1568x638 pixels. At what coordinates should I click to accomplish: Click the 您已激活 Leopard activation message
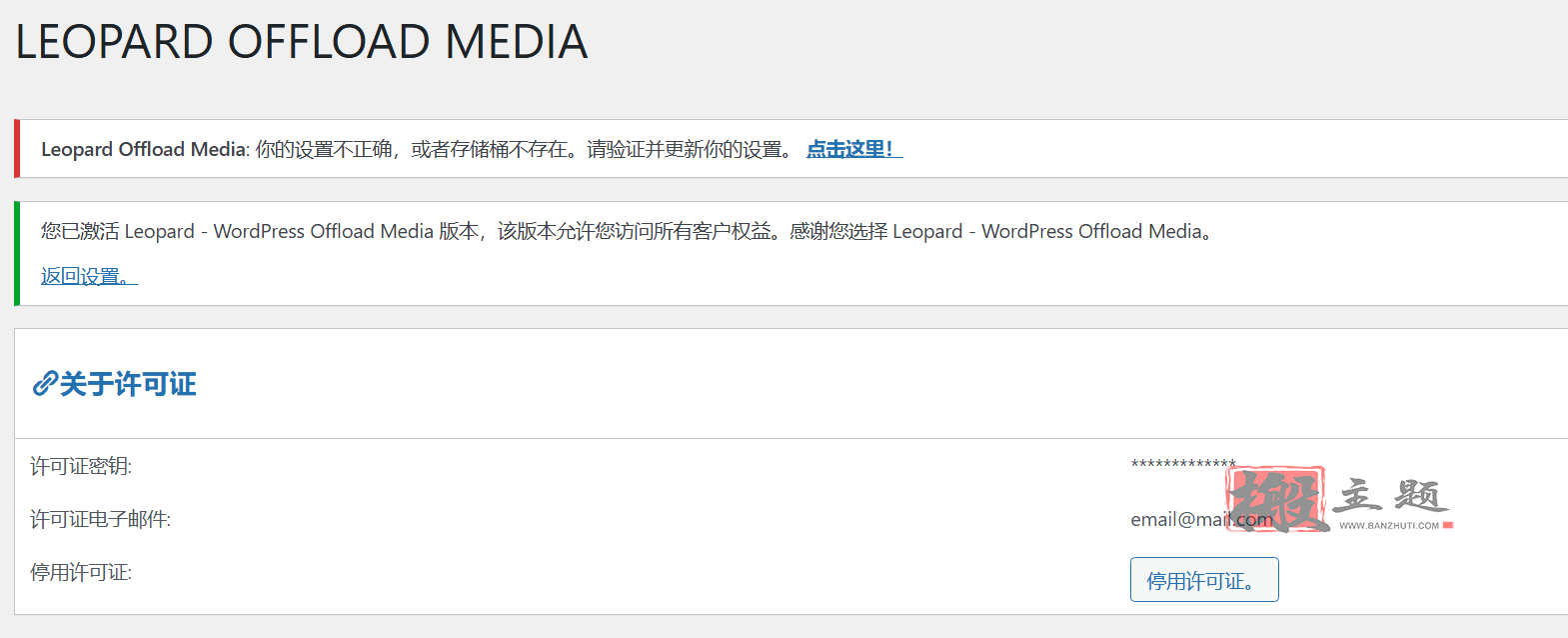point(629,231)
